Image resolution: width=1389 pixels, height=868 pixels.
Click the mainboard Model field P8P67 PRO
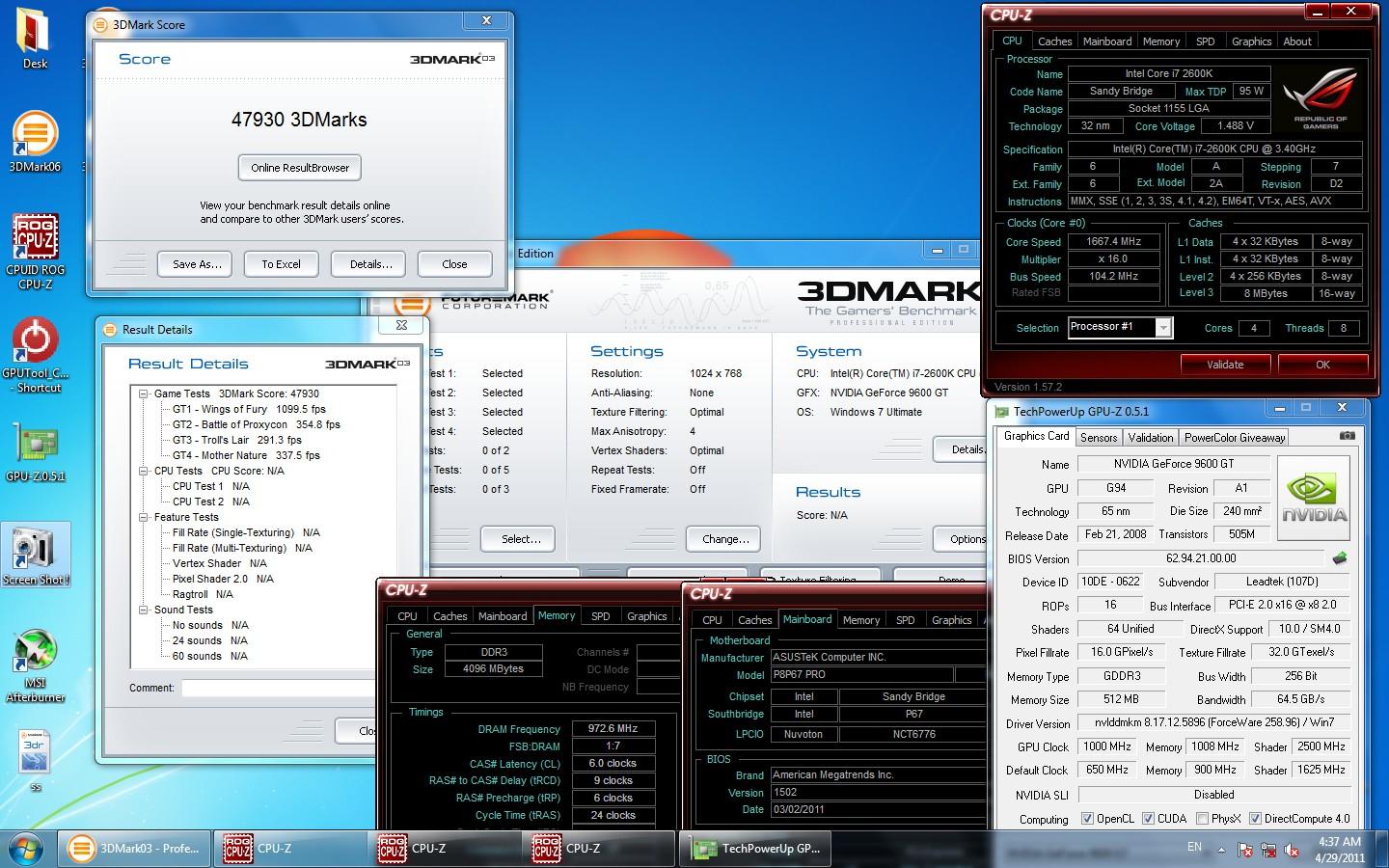(861, 675)
